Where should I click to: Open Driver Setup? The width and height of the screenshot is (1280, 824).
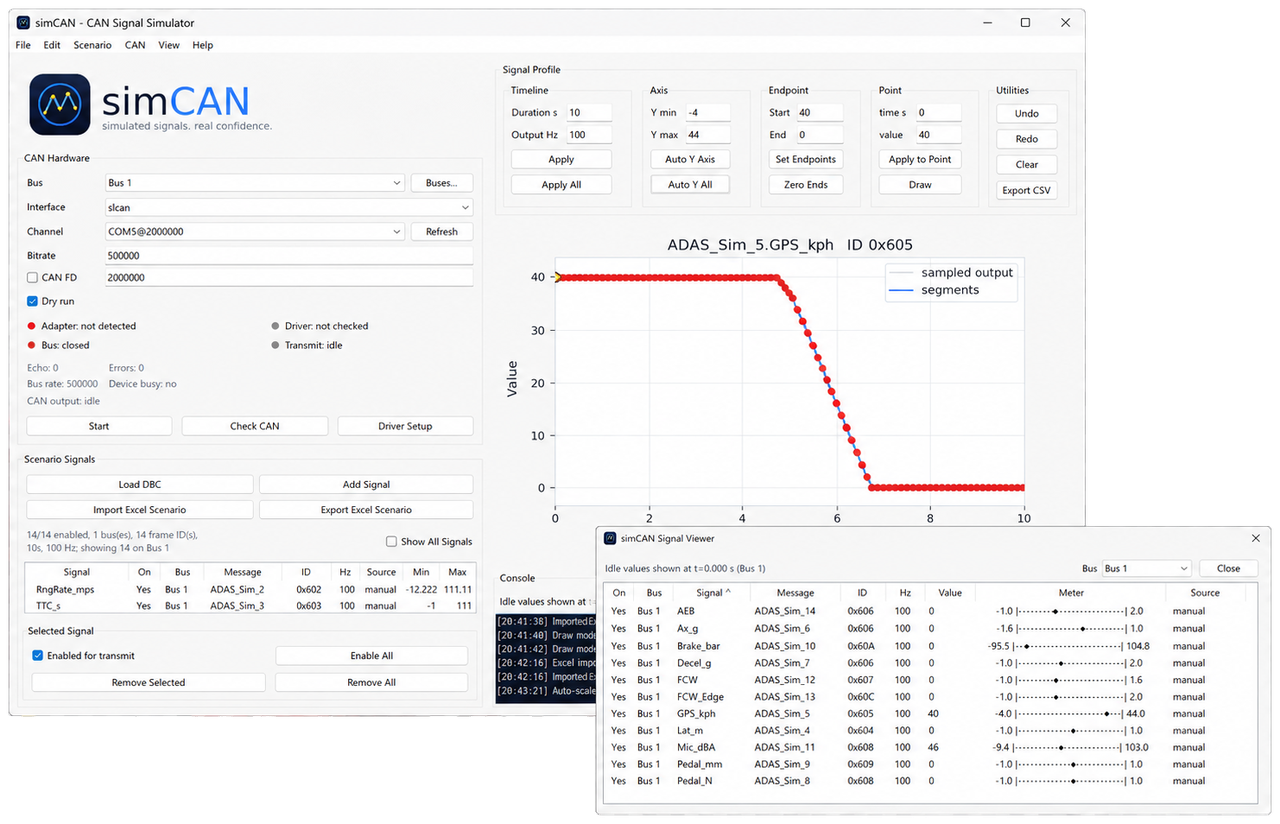tap(405, 426)
